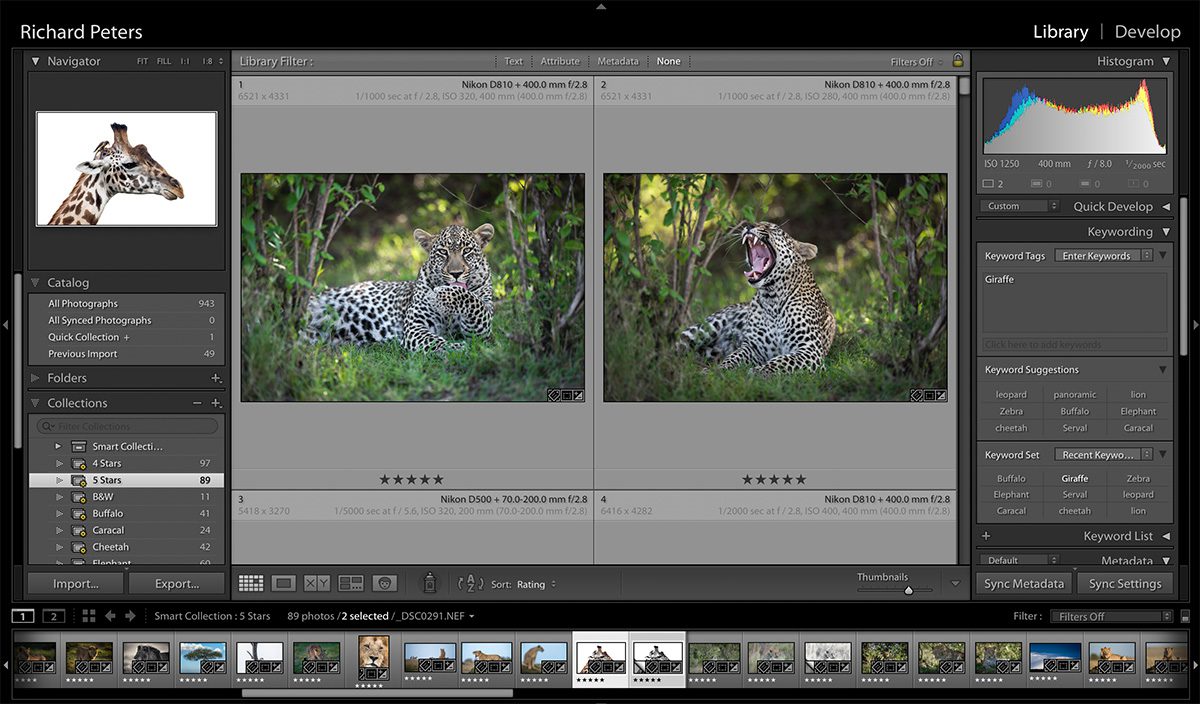
Task: Enable Text library filter
Action: (x=513, y=62)
